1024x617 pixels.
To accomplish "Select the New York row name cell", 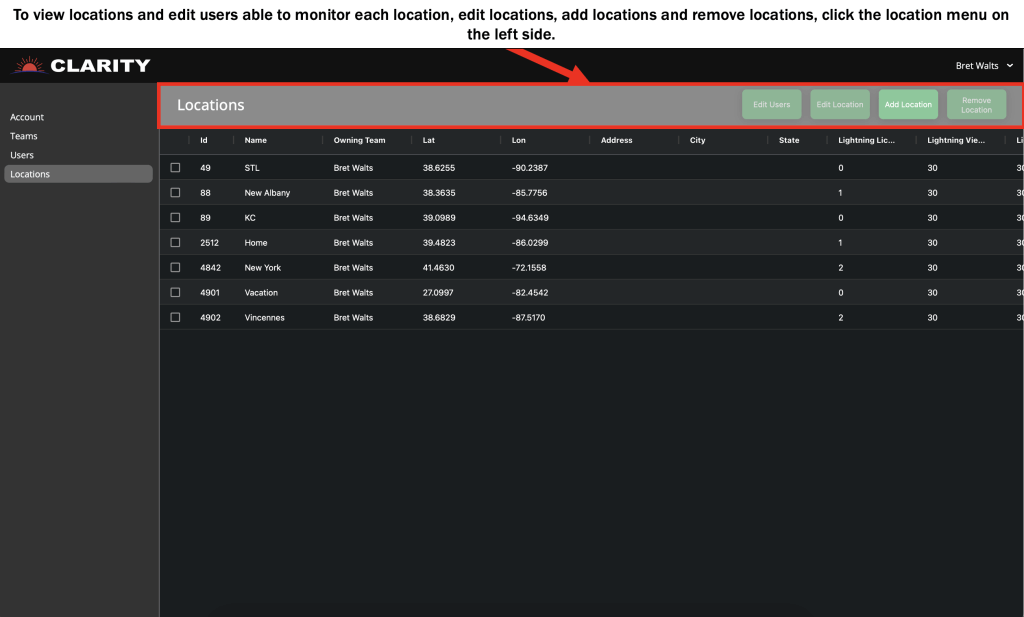I will tap(263, 268).
